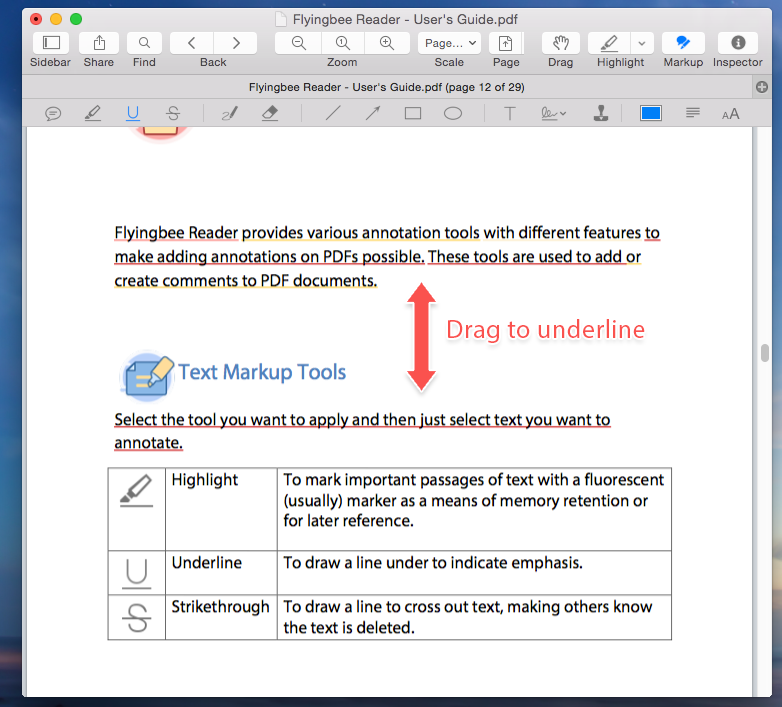Zoom out with the minus magnifier
The width and height of the screenshot is (782, 707).
(298, 43)
